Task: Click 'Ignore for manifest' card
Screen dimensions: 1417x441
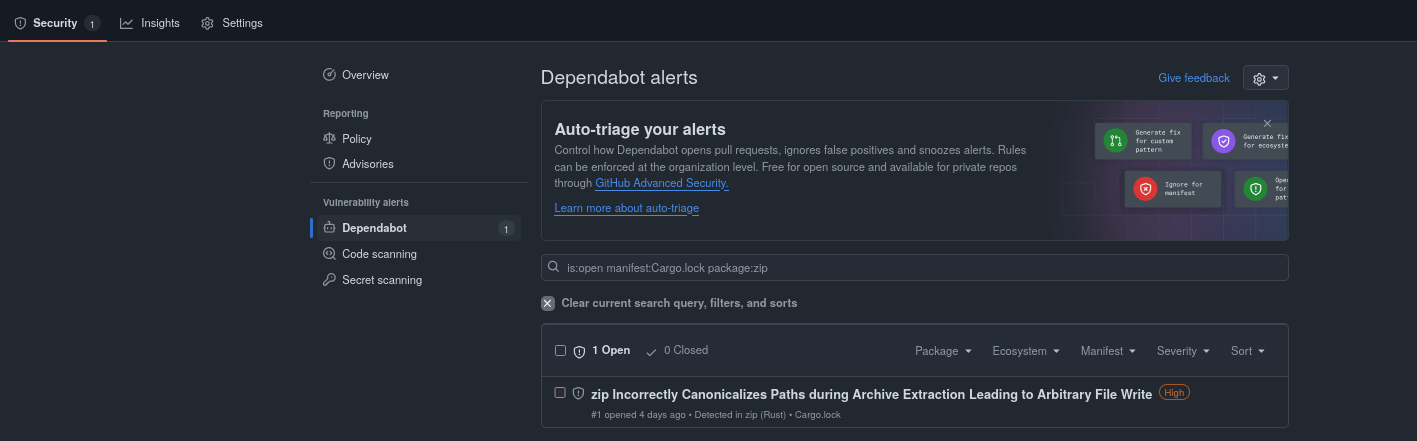Action: pos(1173,188)
